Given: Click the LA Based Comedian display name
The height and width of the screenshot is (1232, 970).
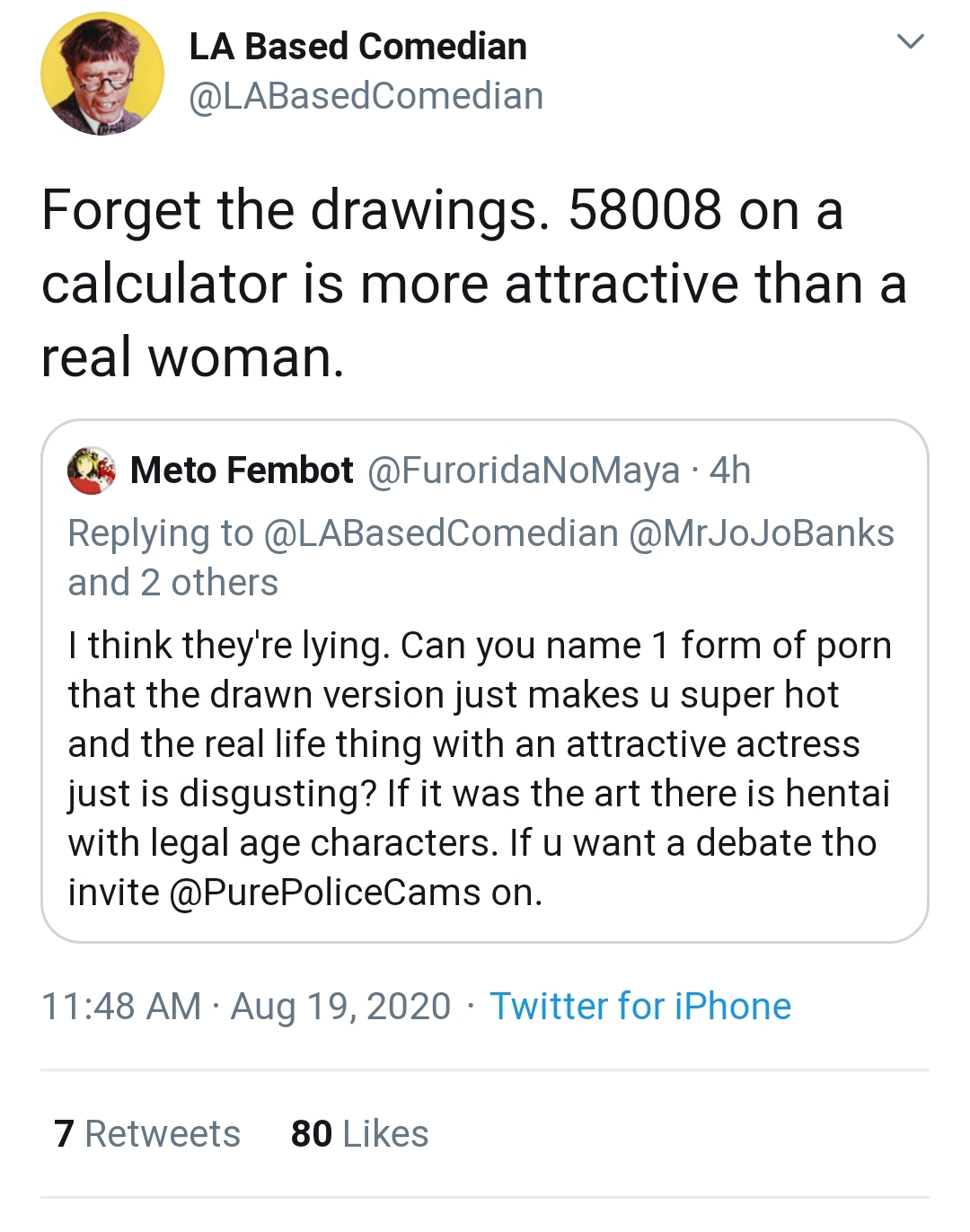Looking at the screenshot, I should [357, 47].
